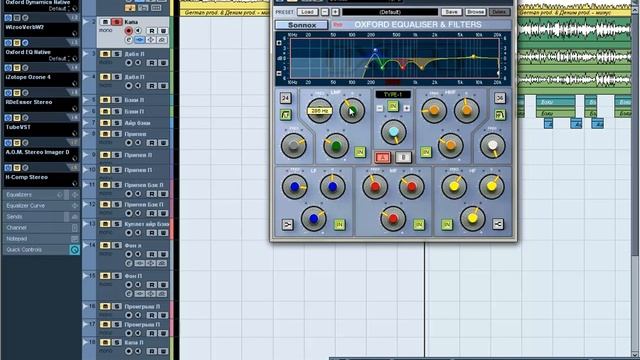Click the graph scale up arrow icon
The width and height of the screenshot is (640, 360).
pyautogui.click(x=279, y=43)
